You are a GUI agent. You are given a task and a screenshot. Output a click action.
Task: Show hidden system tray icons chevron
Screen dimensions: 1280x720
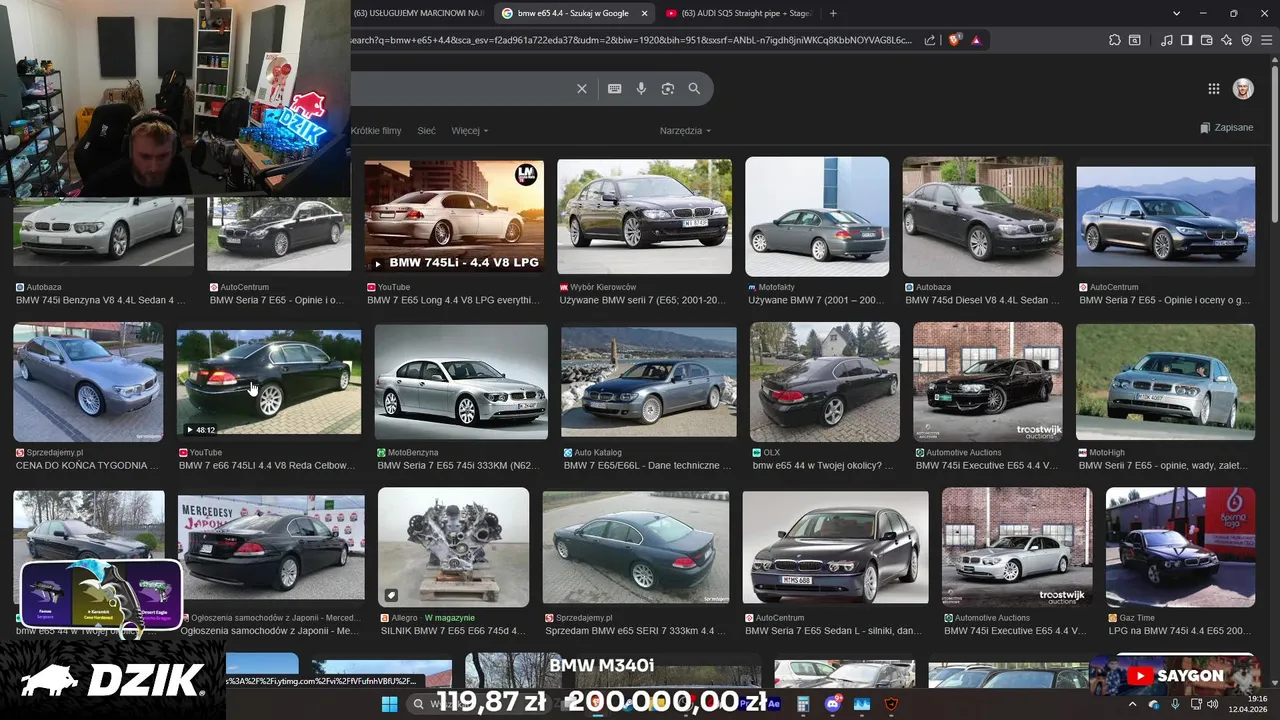click(x=1132, y=704)
